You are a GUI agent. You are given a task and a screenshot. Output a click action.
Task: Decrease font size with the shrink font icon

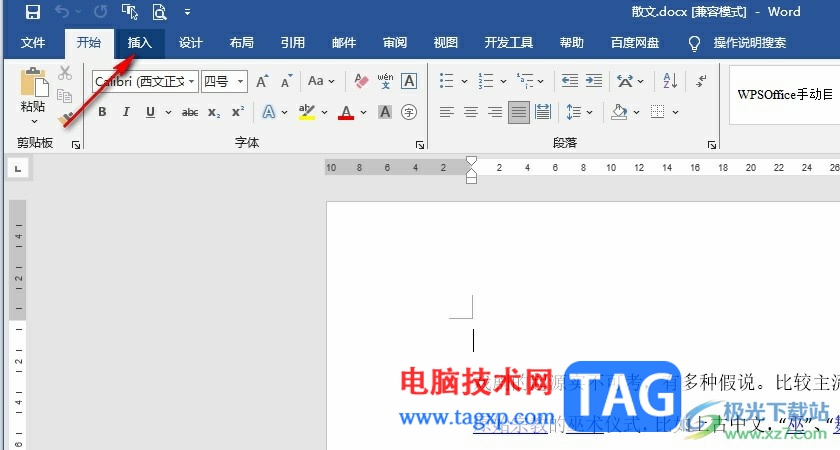coord(287,81)
